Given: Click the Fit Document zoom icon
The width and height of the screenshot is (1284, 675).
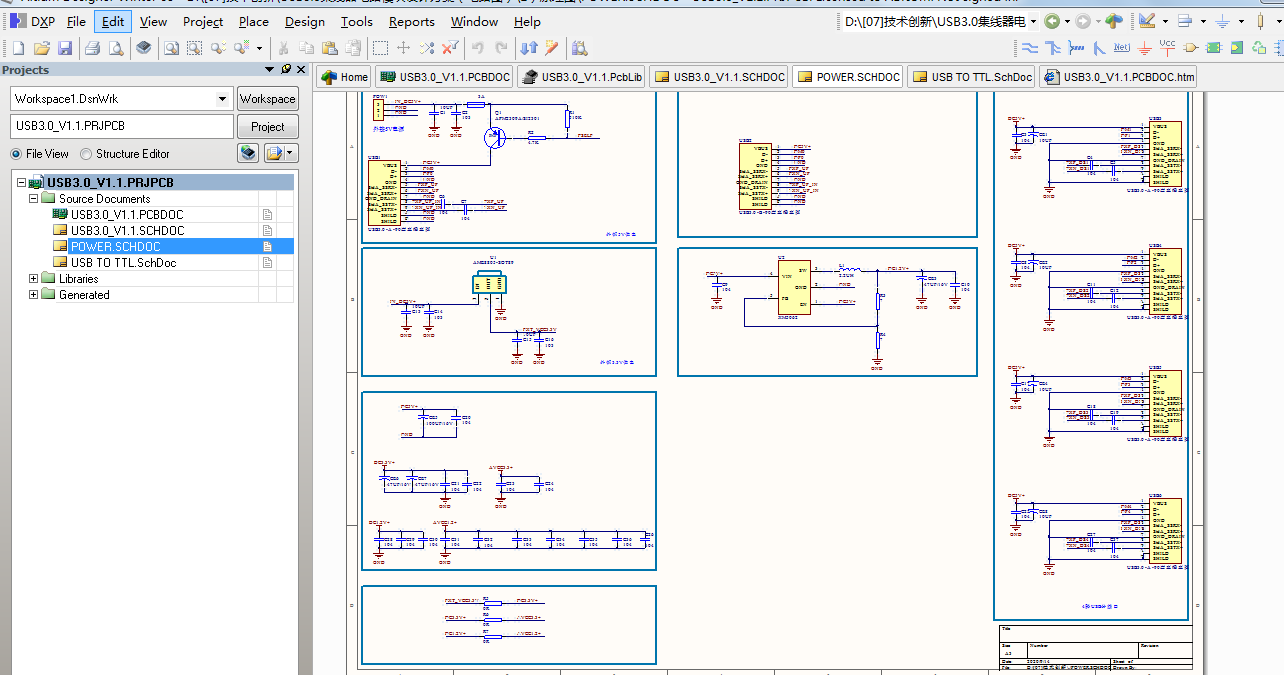Looking at the screenshot, I should pyautogui.click(x=171, y=47).
